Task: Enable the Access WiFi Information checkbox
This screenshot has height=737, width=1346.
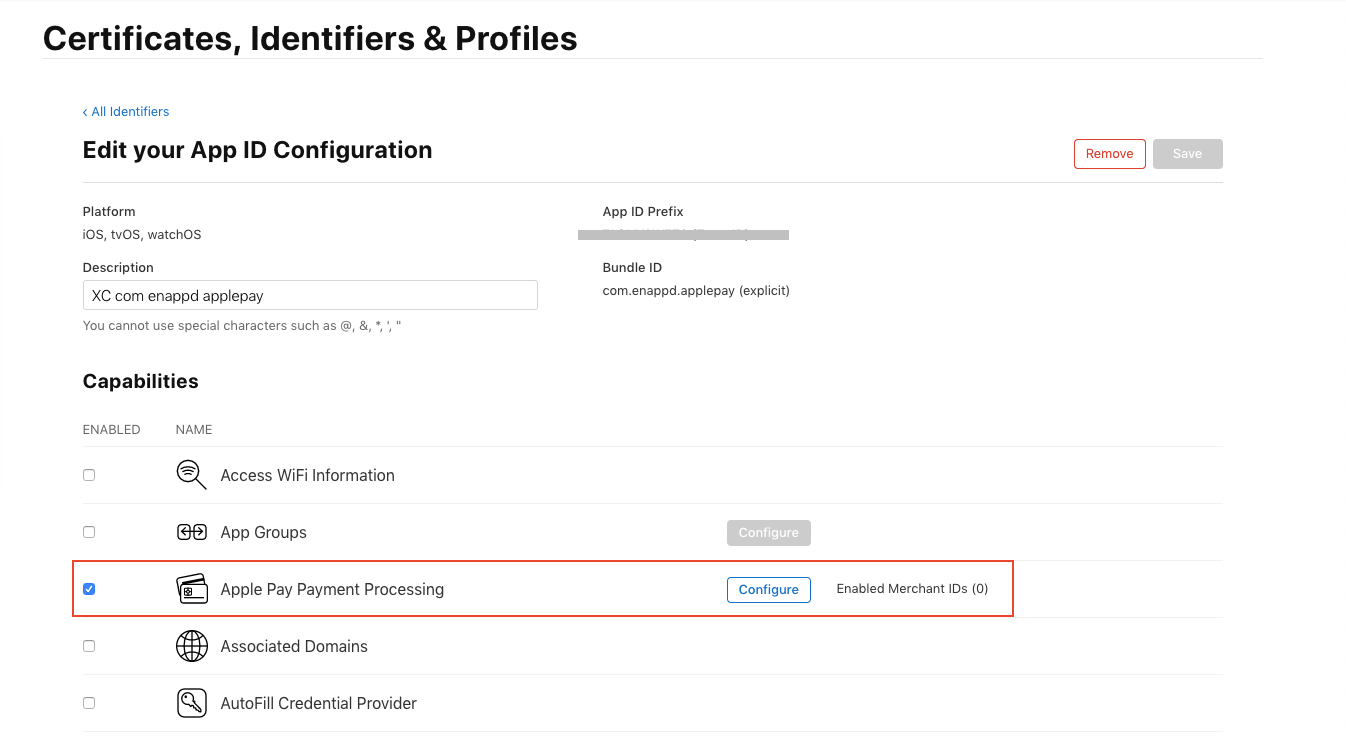Action: (x=89, y=474)
